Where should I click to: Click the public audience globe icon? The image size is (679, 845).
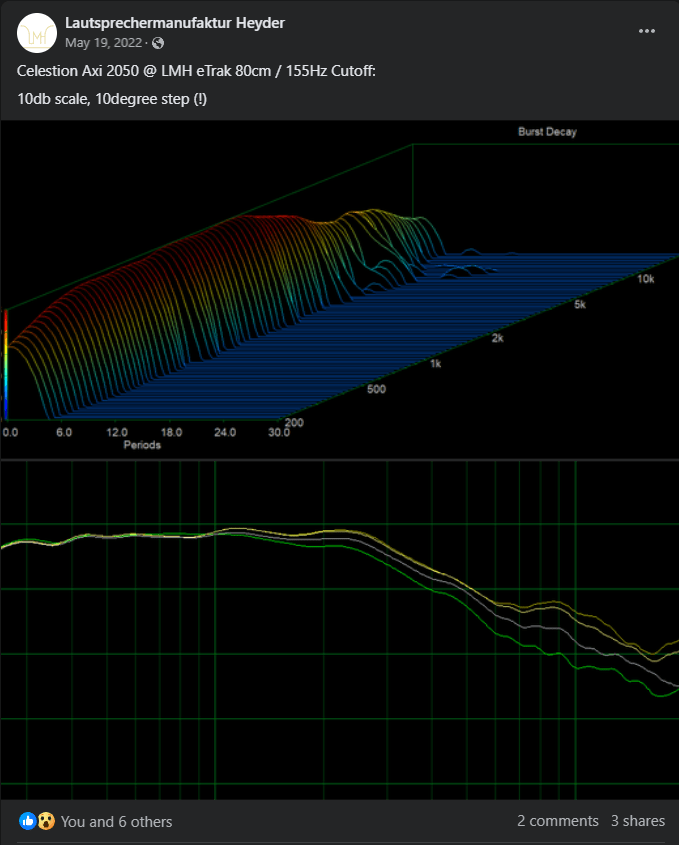pos(158,43)
